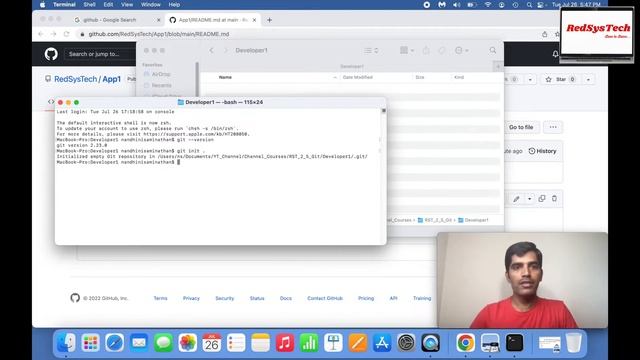The height and width of the screenshot is (360, 640).
Task: Click the GitHub 'Search or jump to' field
Action: click(100, 54)
